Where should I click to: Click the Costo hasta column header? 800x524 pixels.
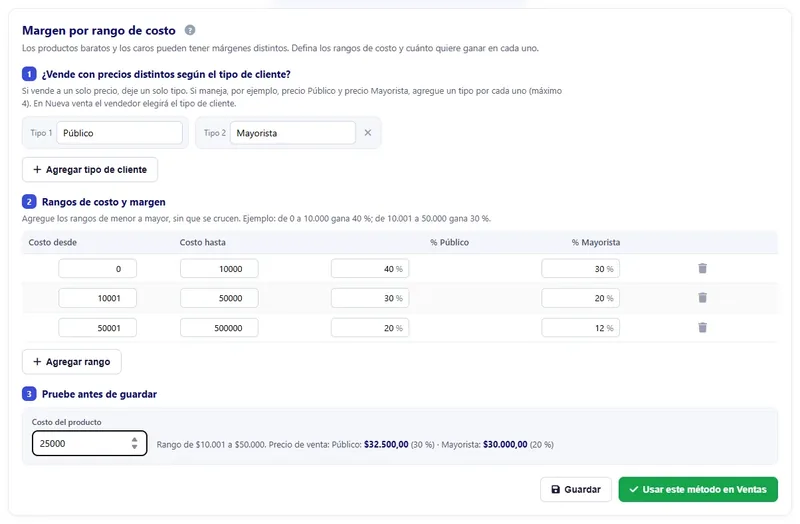click(203, 242)
